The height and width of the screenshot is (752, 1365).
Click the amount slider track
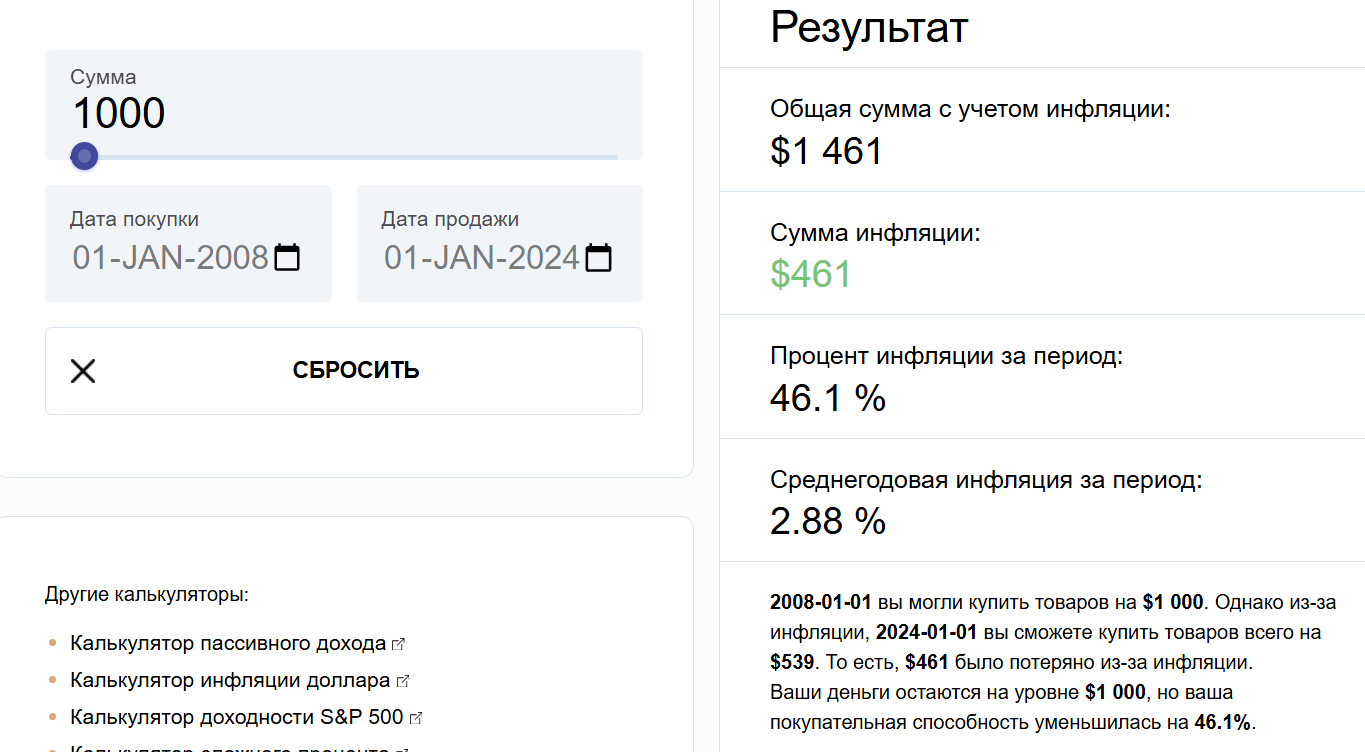pyautogui.click(x=344, y=157)
